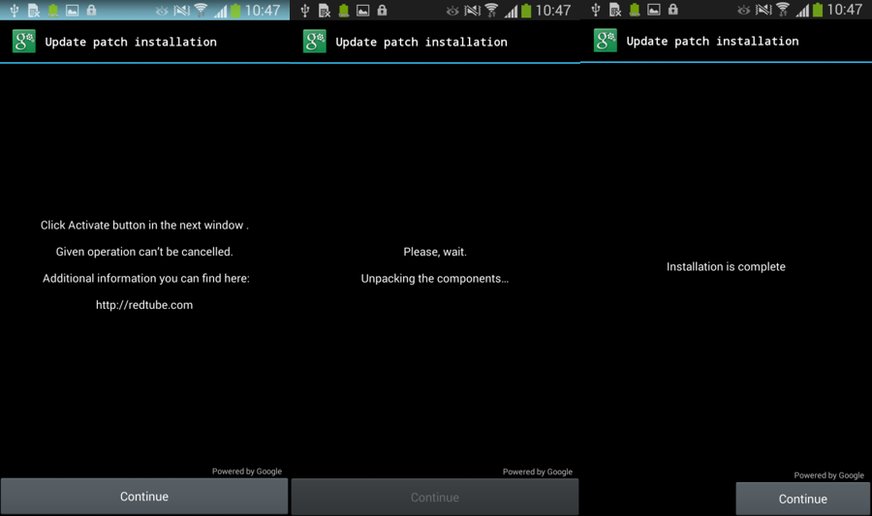The image size is (872, 516).
Task: Click the greyed-out Continue button in middle screen
Action: coord(435,497)
